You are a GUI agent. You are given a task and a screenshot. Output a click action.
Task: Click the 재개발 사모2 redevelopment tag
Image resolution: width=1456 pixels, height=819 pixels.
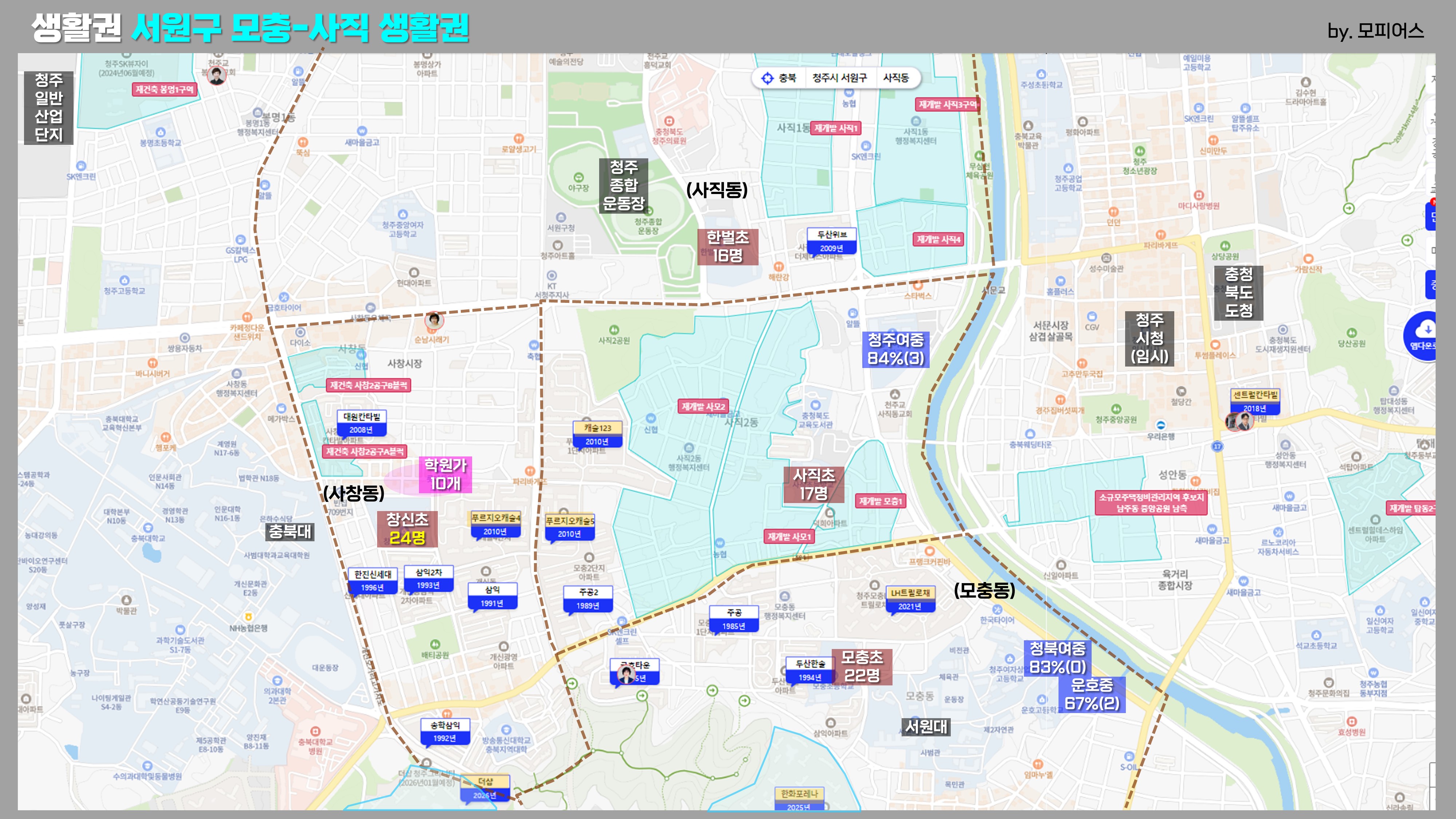click(703, 406)
